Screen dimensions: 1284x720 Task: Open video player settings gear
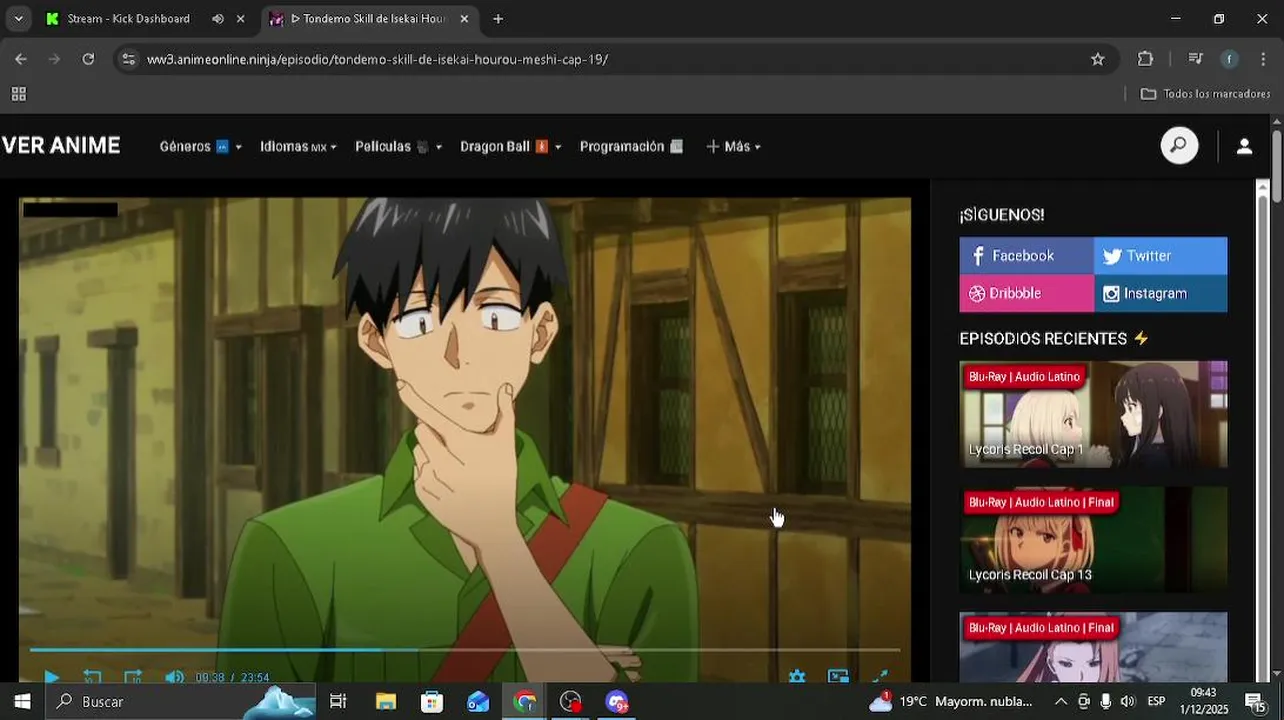pyautogui.click(x=797, y=677)
